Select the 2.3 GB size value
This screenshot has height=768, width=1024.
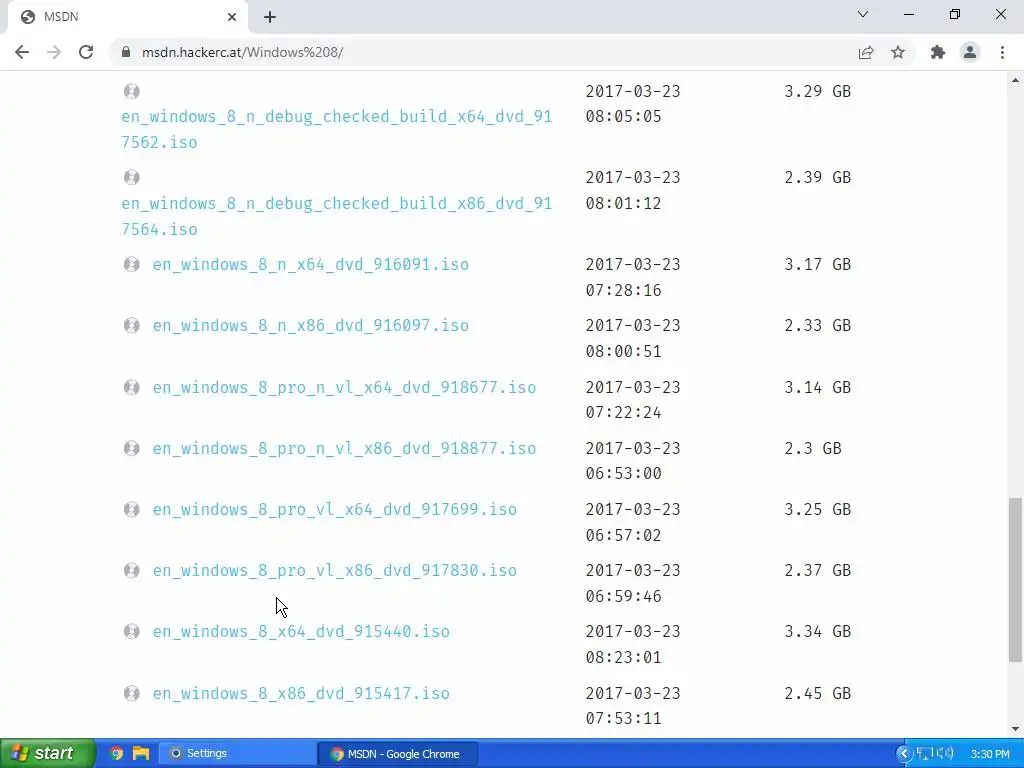(813, 449)
